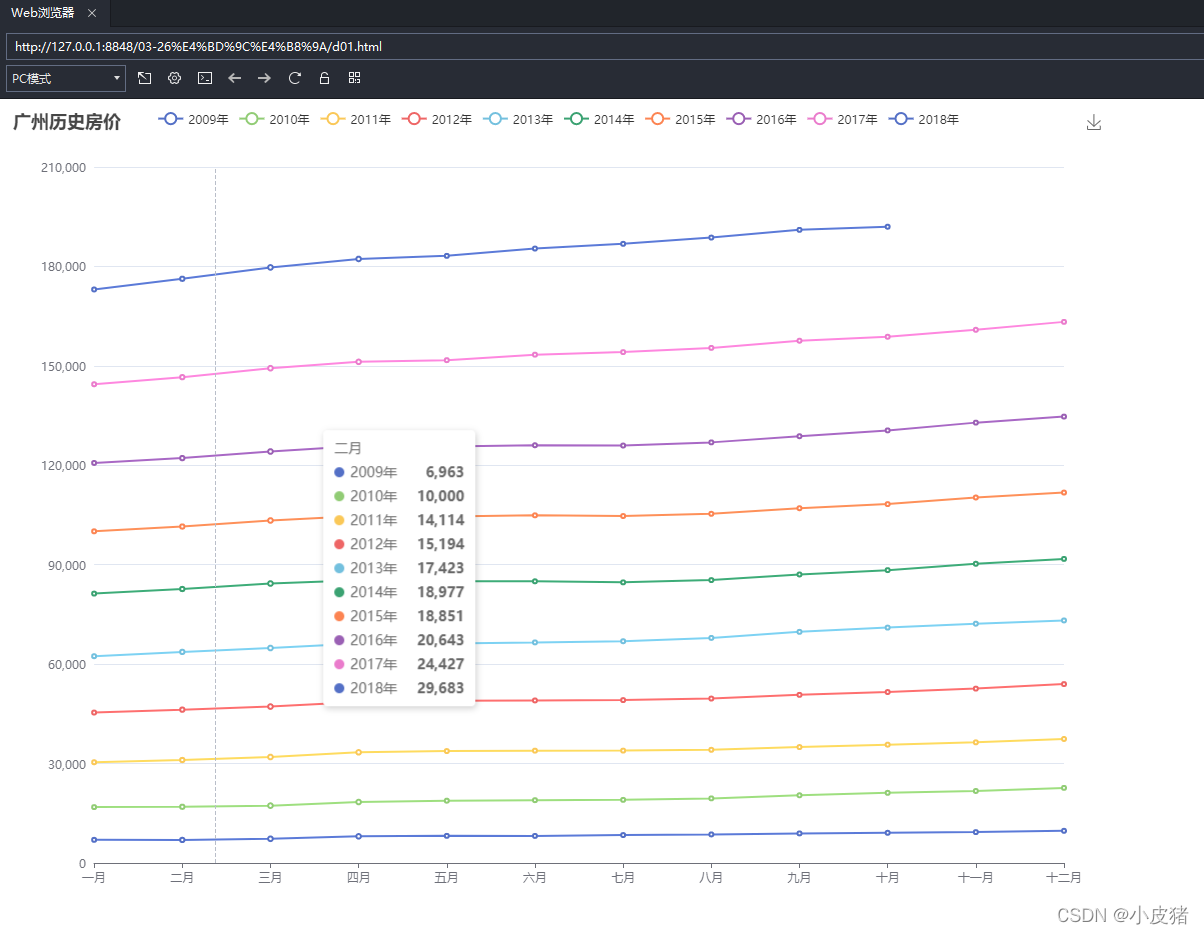This screenshot has height=934, width=1204.
Task: Toggle 2017年 series in legend
Action: point(842,119)
